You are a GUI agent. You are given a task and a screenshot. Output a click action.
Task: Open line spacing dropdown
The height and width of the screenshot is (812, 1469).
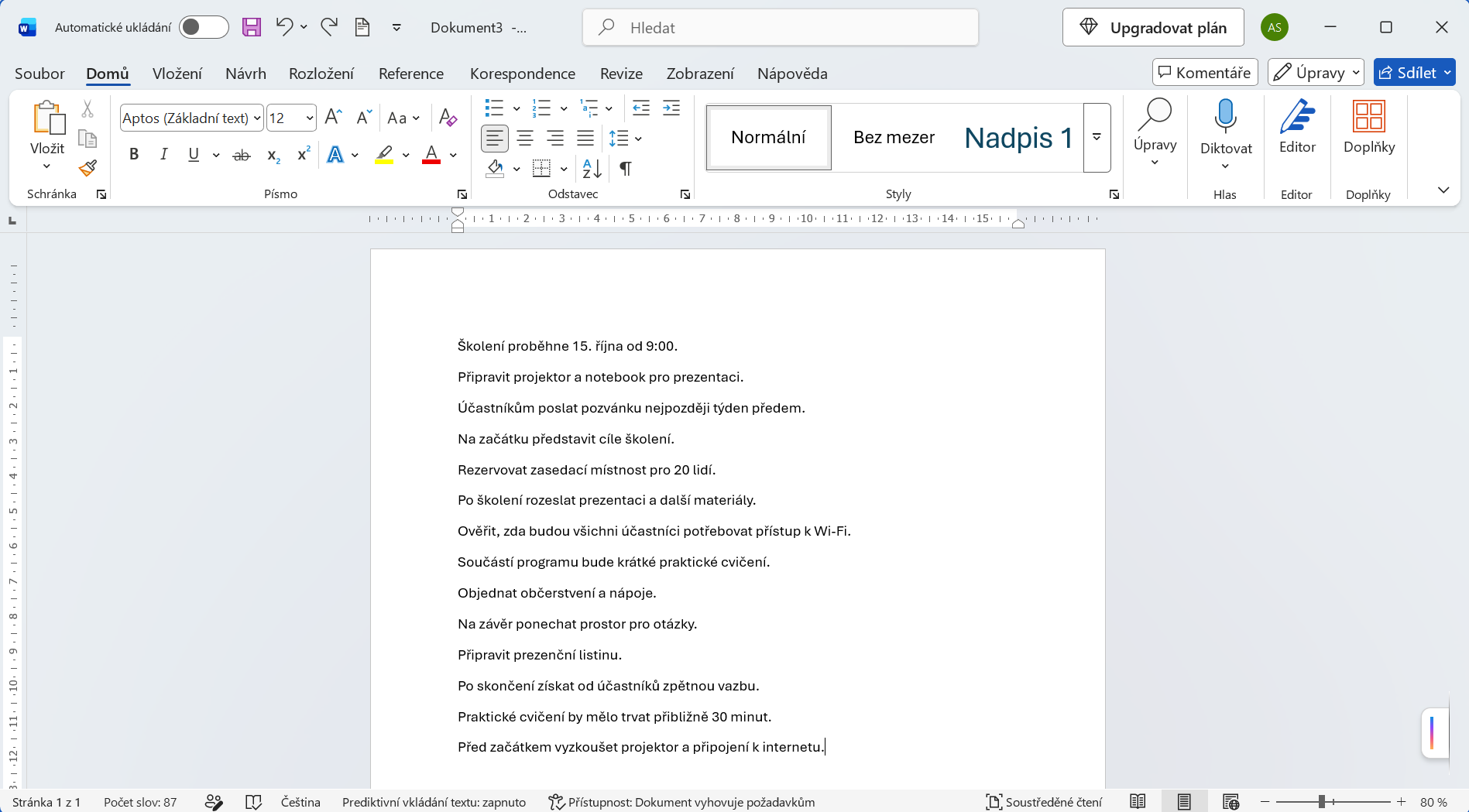(638, 139)
